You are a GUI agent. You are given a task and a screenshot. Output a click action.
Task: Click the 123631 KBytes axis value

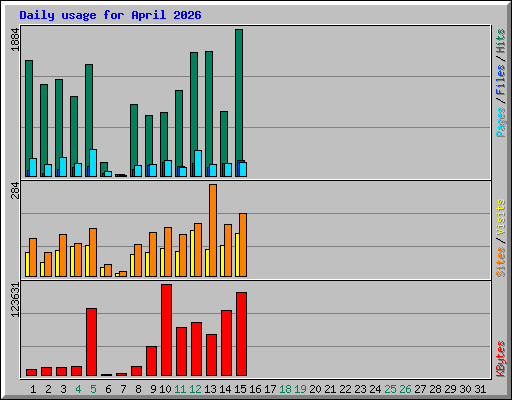point(15,300)
